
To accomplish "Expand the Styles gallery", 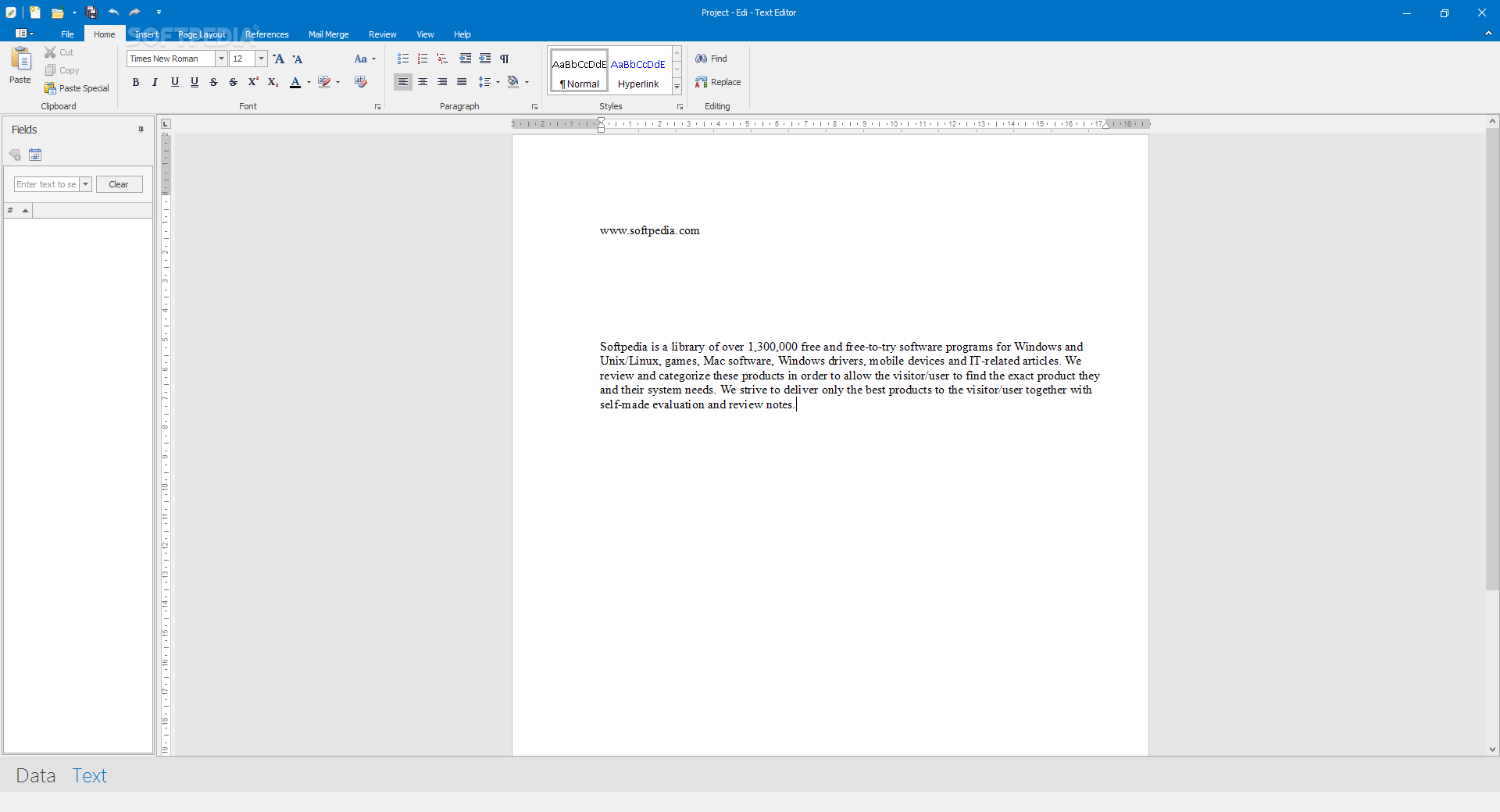I will point(677,87).
